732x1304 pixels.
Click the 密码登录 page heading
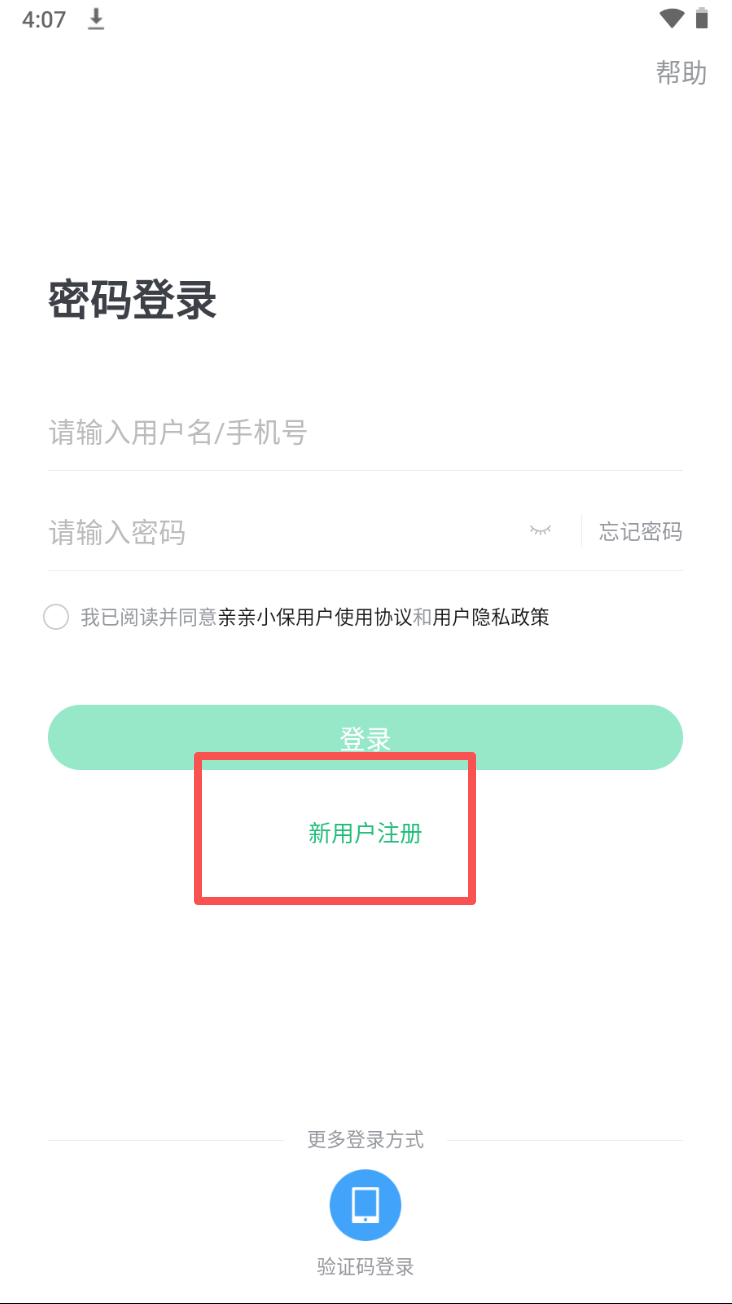[x=133, y=300]
